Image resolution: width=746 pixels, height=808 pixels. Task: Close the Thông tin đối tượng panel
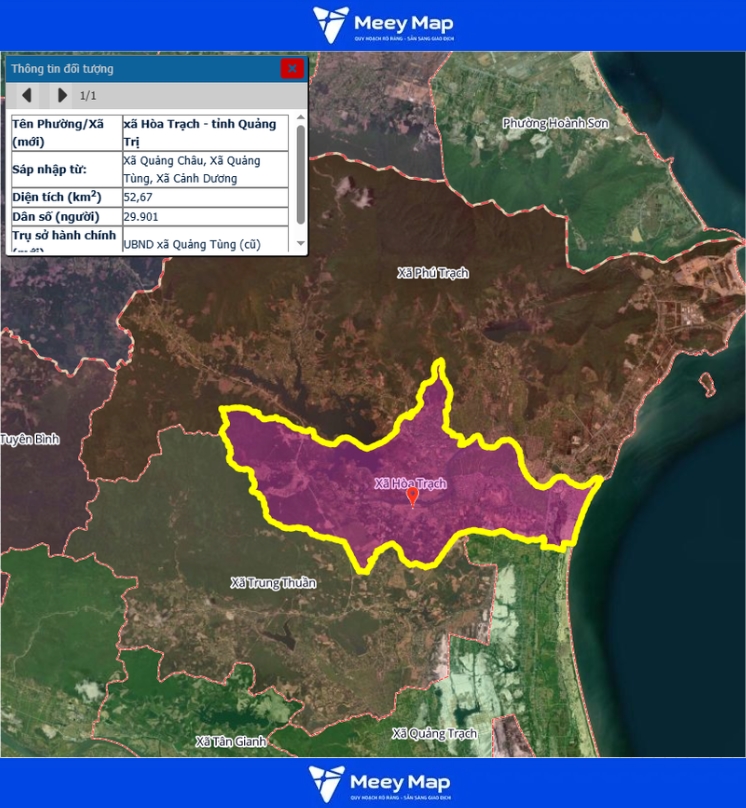pyautogui.click(x=292, y=68)
